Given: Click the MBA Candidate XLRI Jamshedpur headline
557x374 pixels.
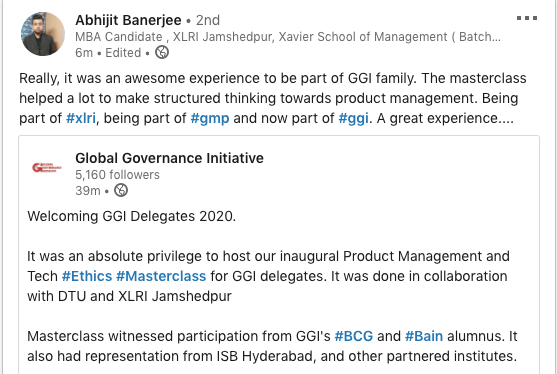Looking at the screenshot, I should point(288,37).
